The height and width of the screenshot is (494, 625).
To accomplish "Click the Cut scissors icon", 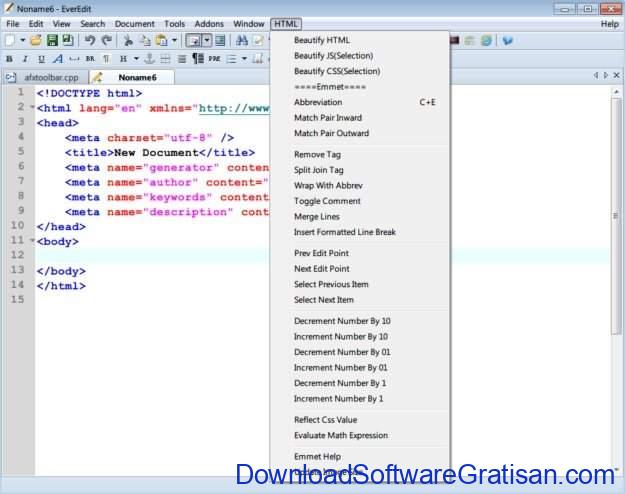I will (128, 40).
